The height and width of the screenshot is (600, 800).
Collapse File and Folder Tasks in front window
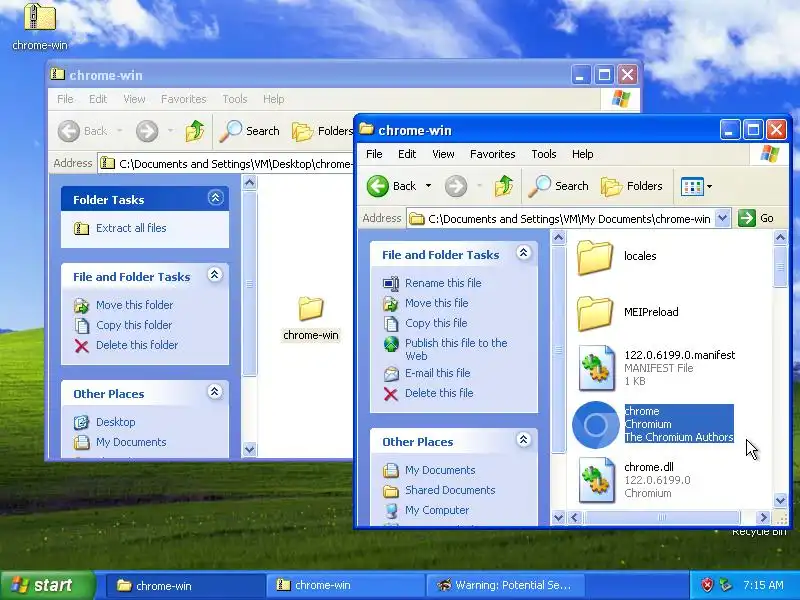(523, 253)
